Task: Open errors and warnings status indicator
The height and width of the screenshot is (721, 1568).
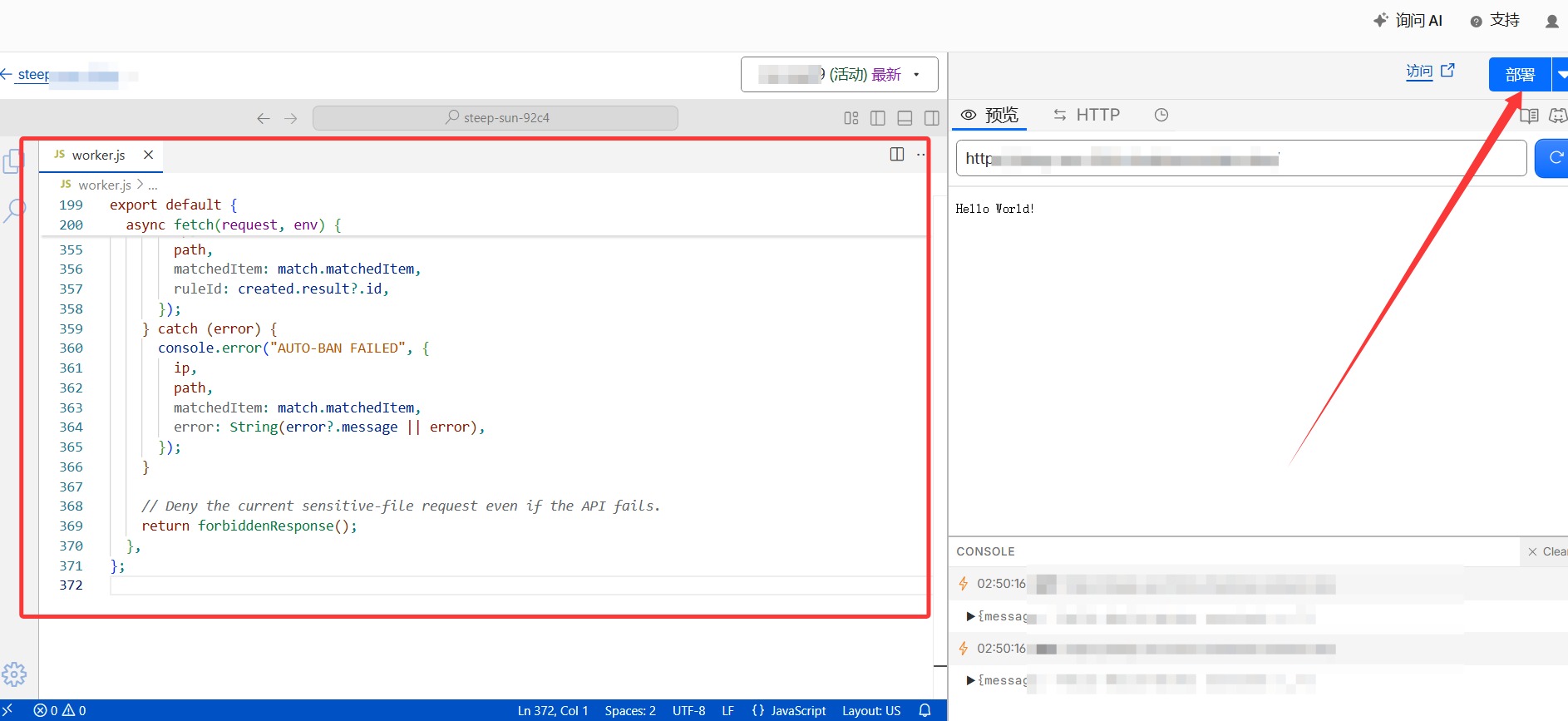Action: pyautogui.click(x=60, y=711)
